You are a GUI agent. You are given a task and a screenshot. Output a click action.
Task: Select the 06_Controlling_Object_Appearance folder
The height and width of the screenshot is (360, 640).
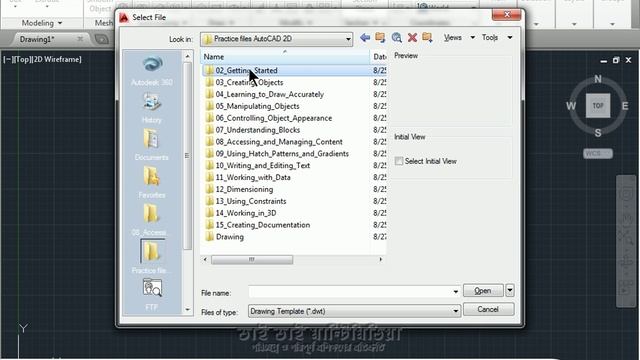click(x=273, y=118)
